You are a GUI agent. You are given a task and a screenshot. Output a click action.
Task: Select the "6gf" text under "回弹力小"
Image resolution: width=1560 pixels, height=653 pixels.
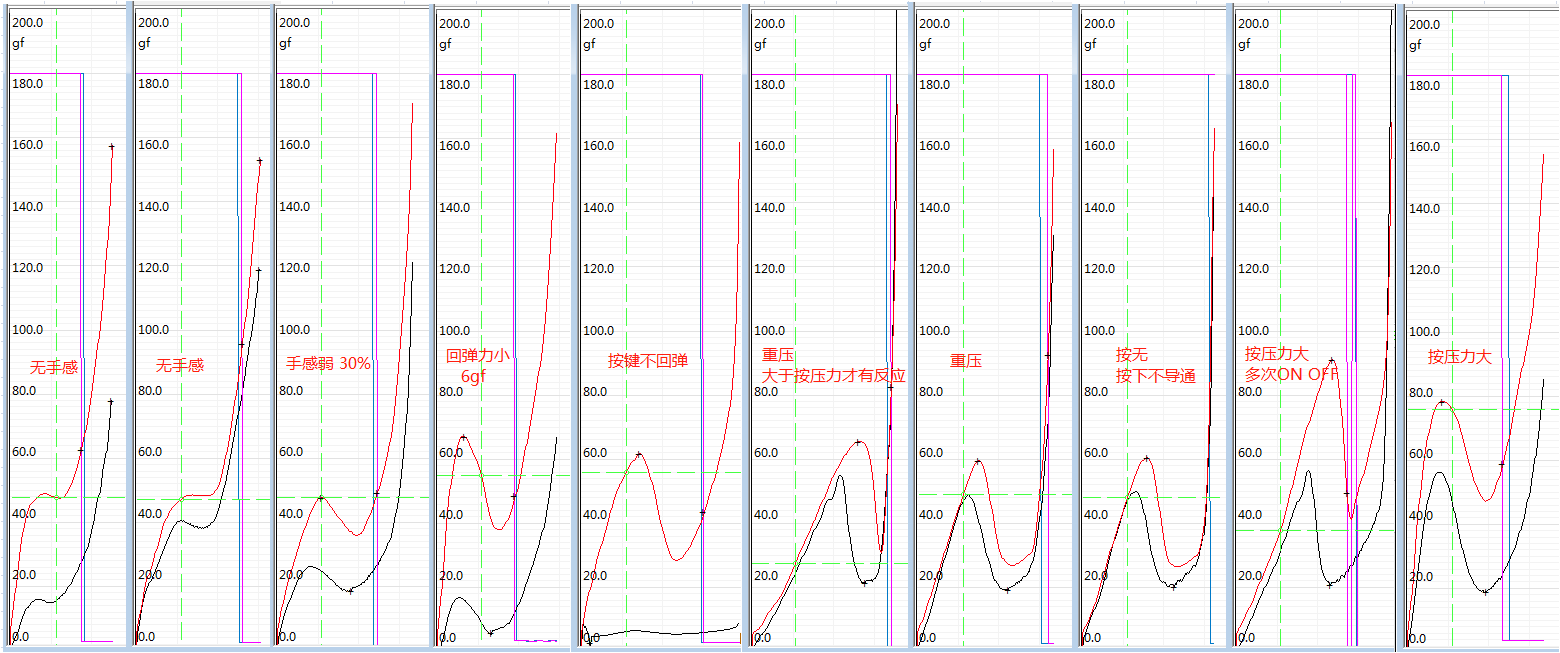pyautogui.click(x=473, y=376)
